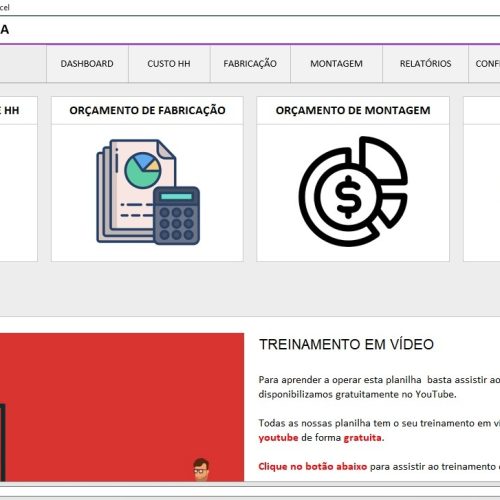Click the ORÇAMENTO DE FABRICAÇÃO card title
The height and width of the screenshot is (500, 500).
coord(147,110)
